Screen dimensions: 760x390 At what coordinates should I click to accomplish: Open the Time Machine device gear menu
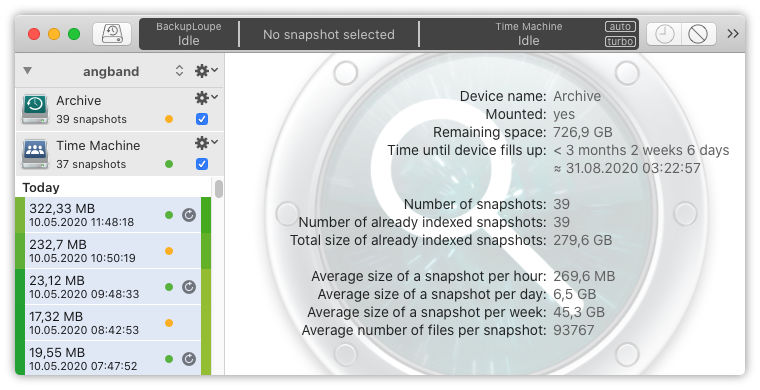pos(206,143)
